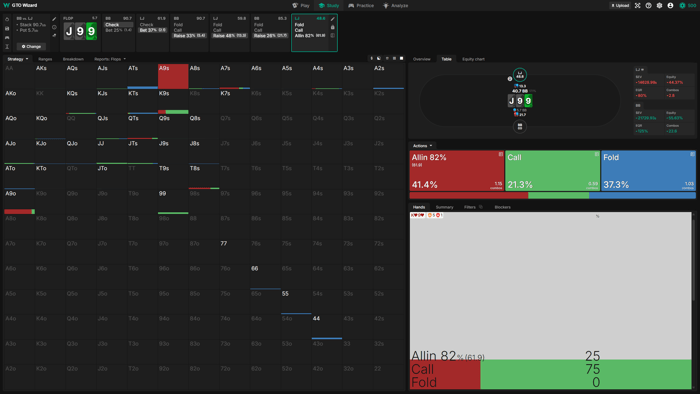
Task: Toggle the Filters switch icon
Action: [x=481, y=207]
